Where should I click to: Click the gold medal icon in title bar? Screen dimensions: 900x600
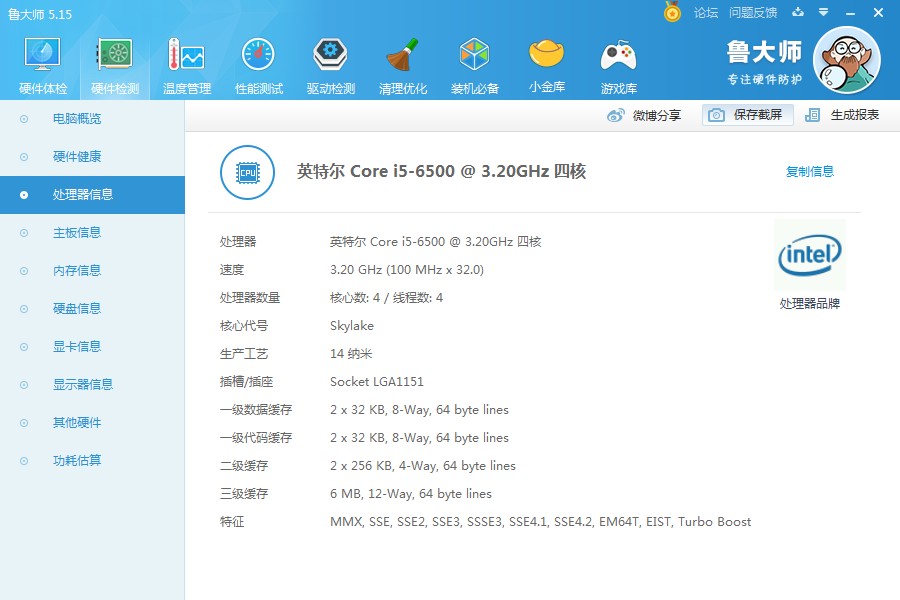click(x=672, y=11)
